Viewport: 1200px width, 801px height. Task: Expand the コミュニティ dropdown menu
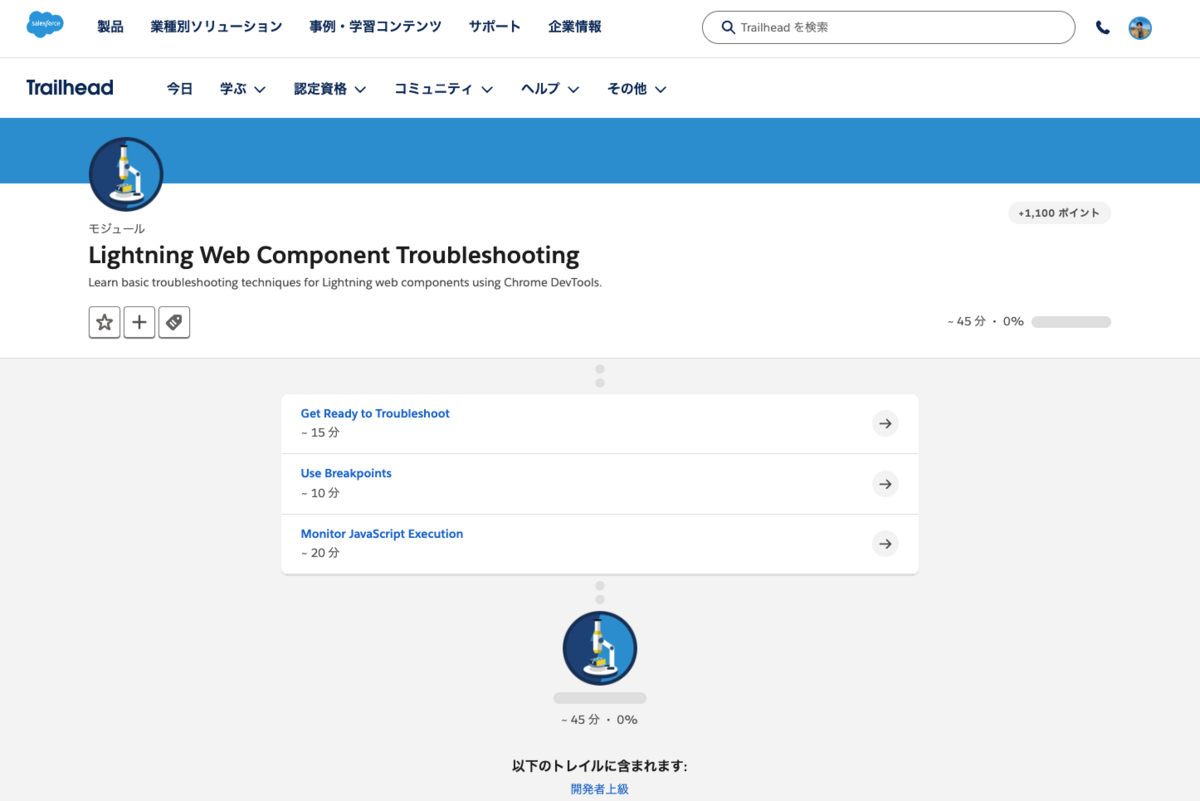click(444, 89)
